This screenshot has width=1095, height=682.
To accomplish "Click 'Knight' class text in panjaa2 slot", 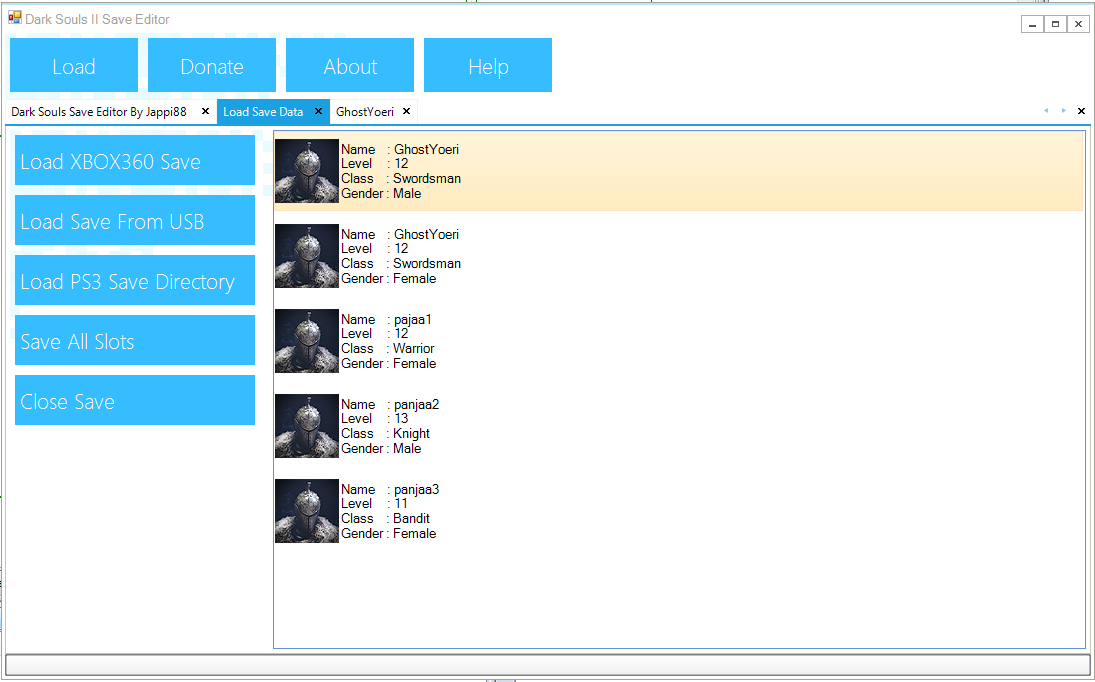I will (x=411, y=433).
